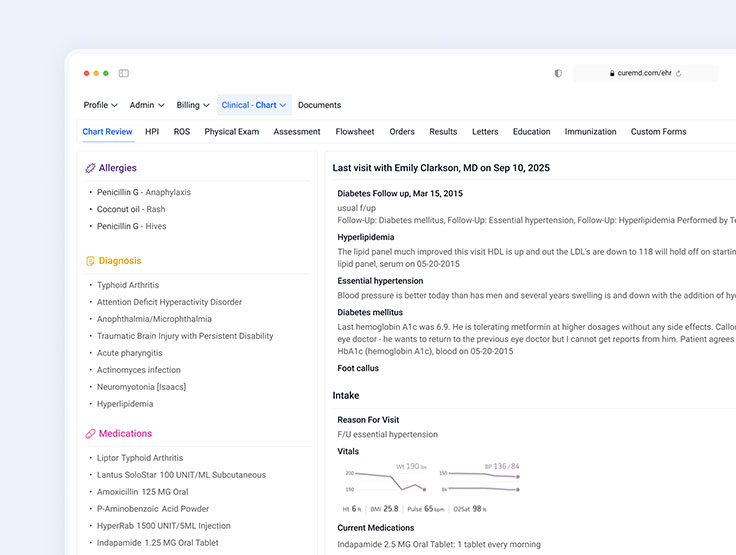Click the Reason For Visit heading
The image size is (736, 555).
[x=368, y=420]
